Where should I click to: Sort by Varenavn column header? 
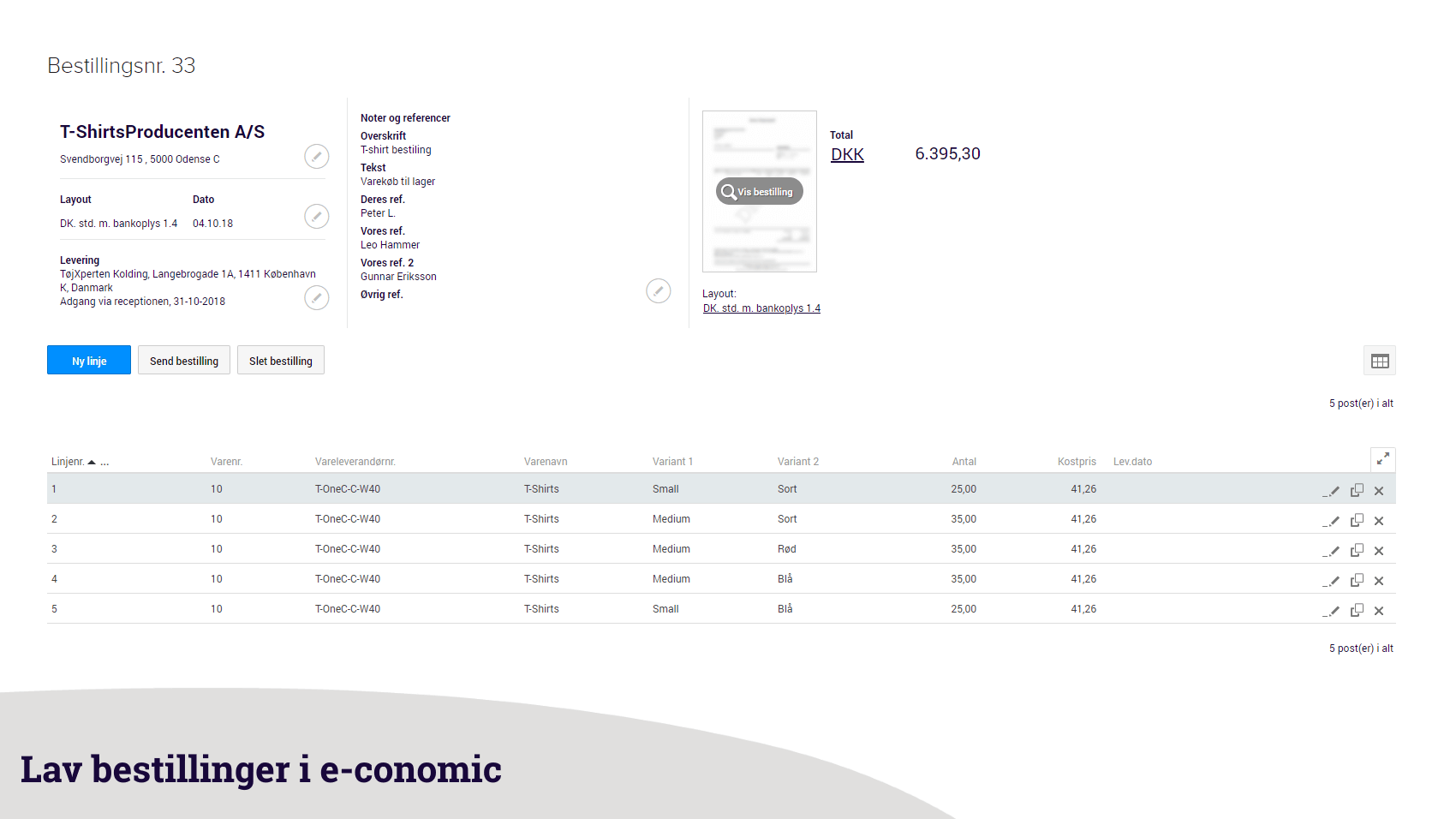tap(546, 462)
